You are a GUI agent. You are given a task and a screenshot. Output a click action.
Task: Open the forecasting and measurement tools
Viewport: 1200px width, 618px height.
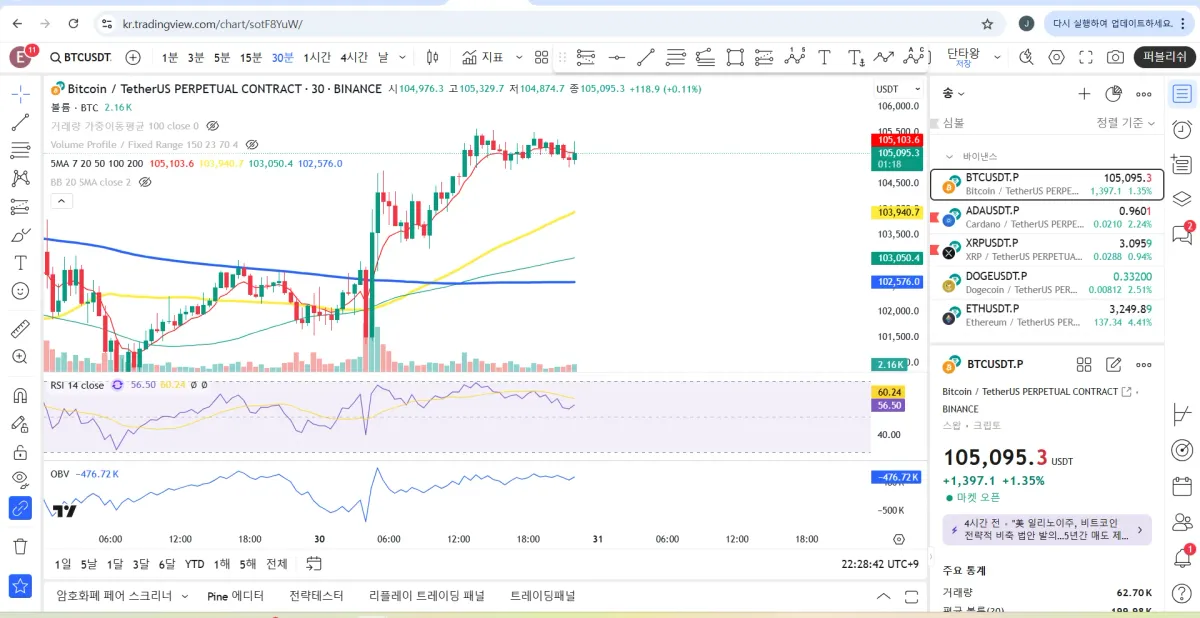coord(20,207)
